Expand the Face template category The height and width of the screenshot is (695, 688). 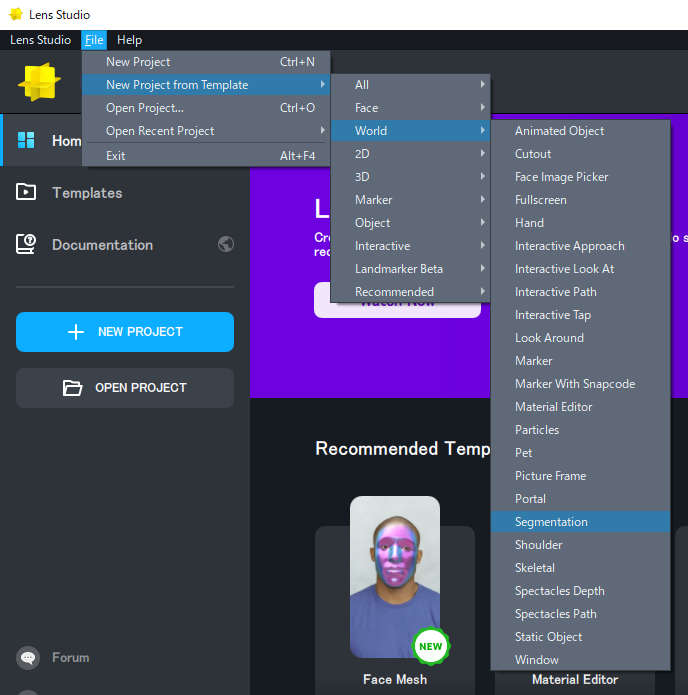(410, 108)
